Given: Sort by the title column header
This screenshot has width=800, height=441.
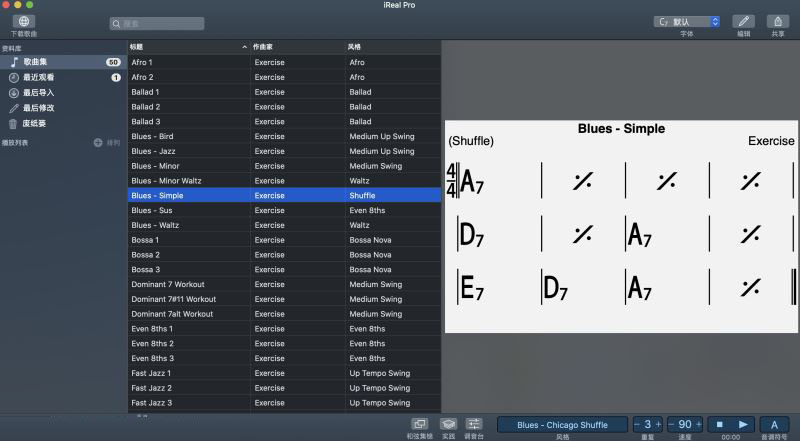Looking at the screenshot, I should (189, 47).
